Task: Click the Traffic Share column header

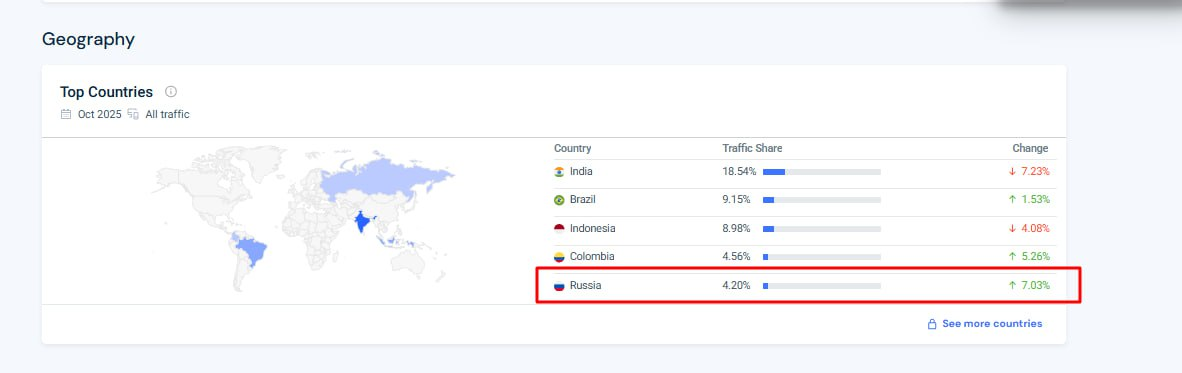Action: point(752,148)
